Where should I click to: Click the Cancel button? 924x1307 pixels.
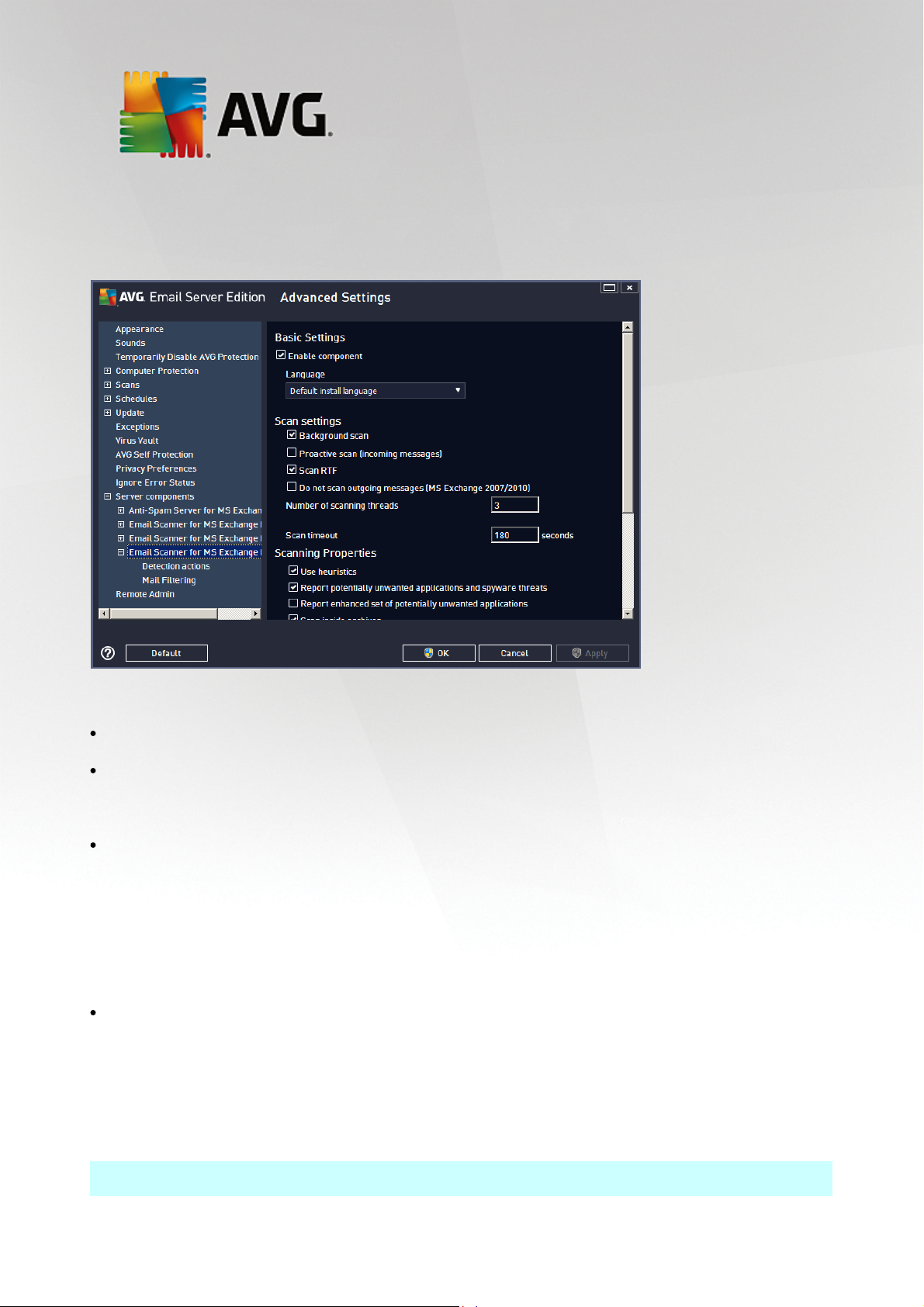pos(514,653)
